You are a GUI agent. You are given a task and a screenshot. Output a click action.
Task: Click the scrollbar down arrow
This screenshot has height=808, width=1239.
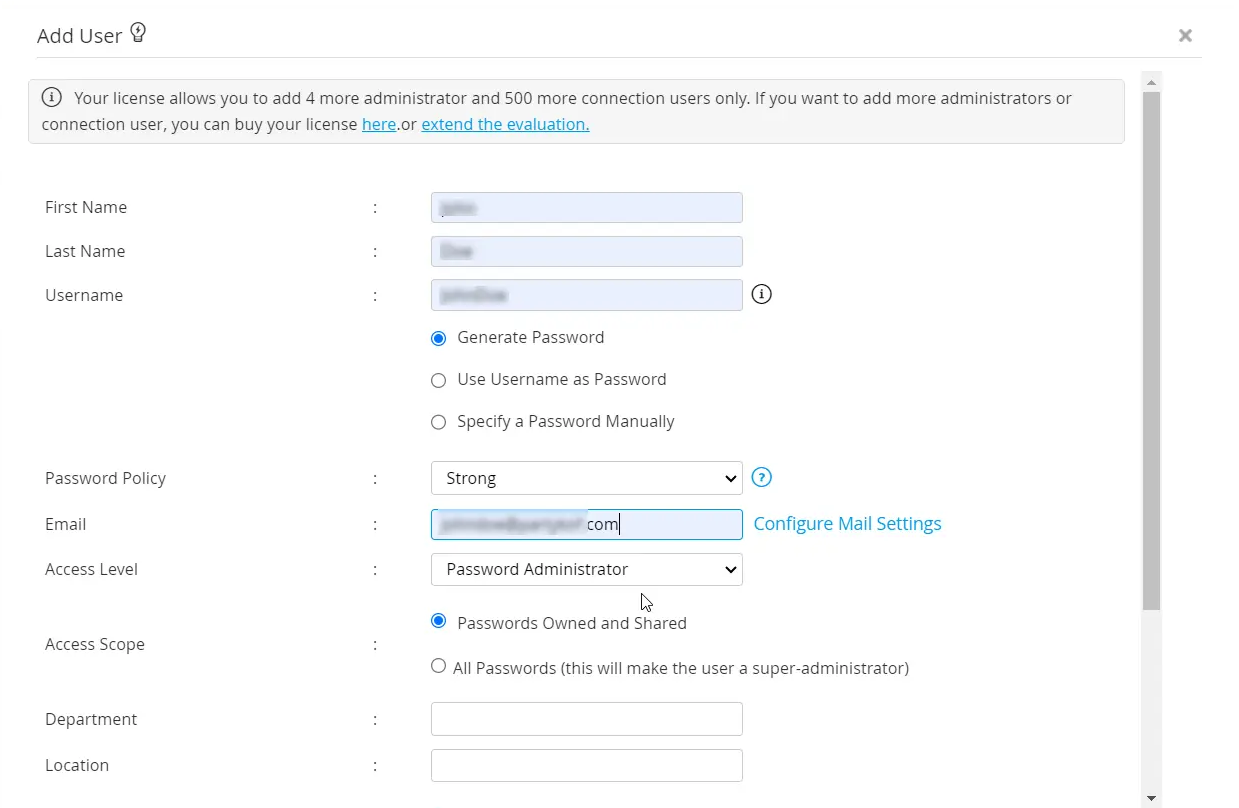pyautogui.click(x=1151, y=798)
